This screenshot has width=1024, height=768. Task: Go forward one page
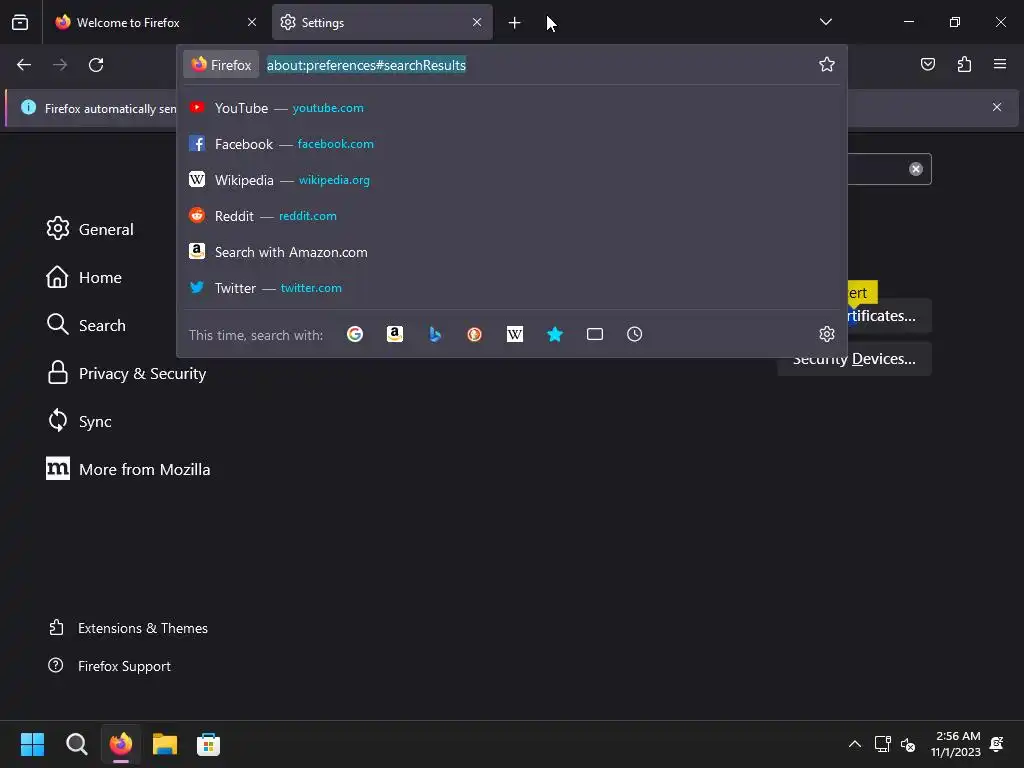pos(60,65)
